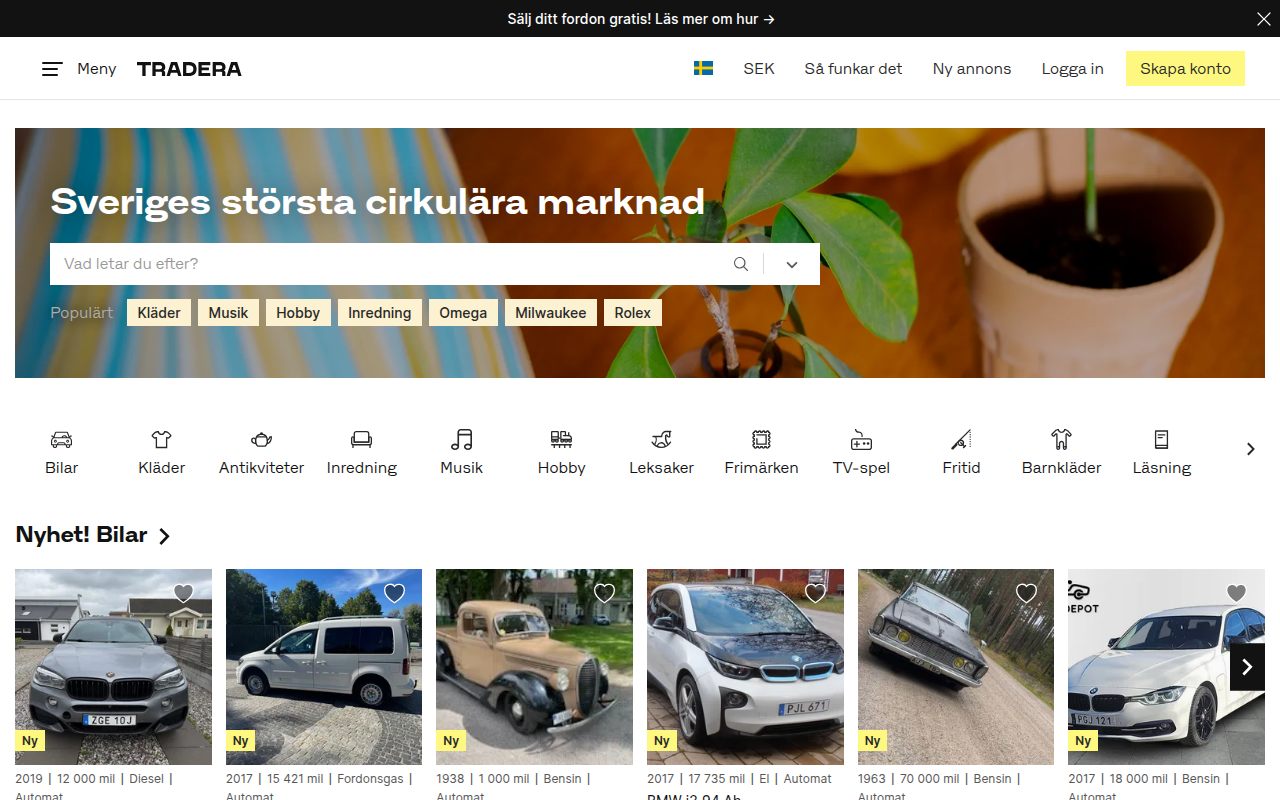Open the Bilar category car icon
This screenshot has width=1280, height=800.
(62, 439)
